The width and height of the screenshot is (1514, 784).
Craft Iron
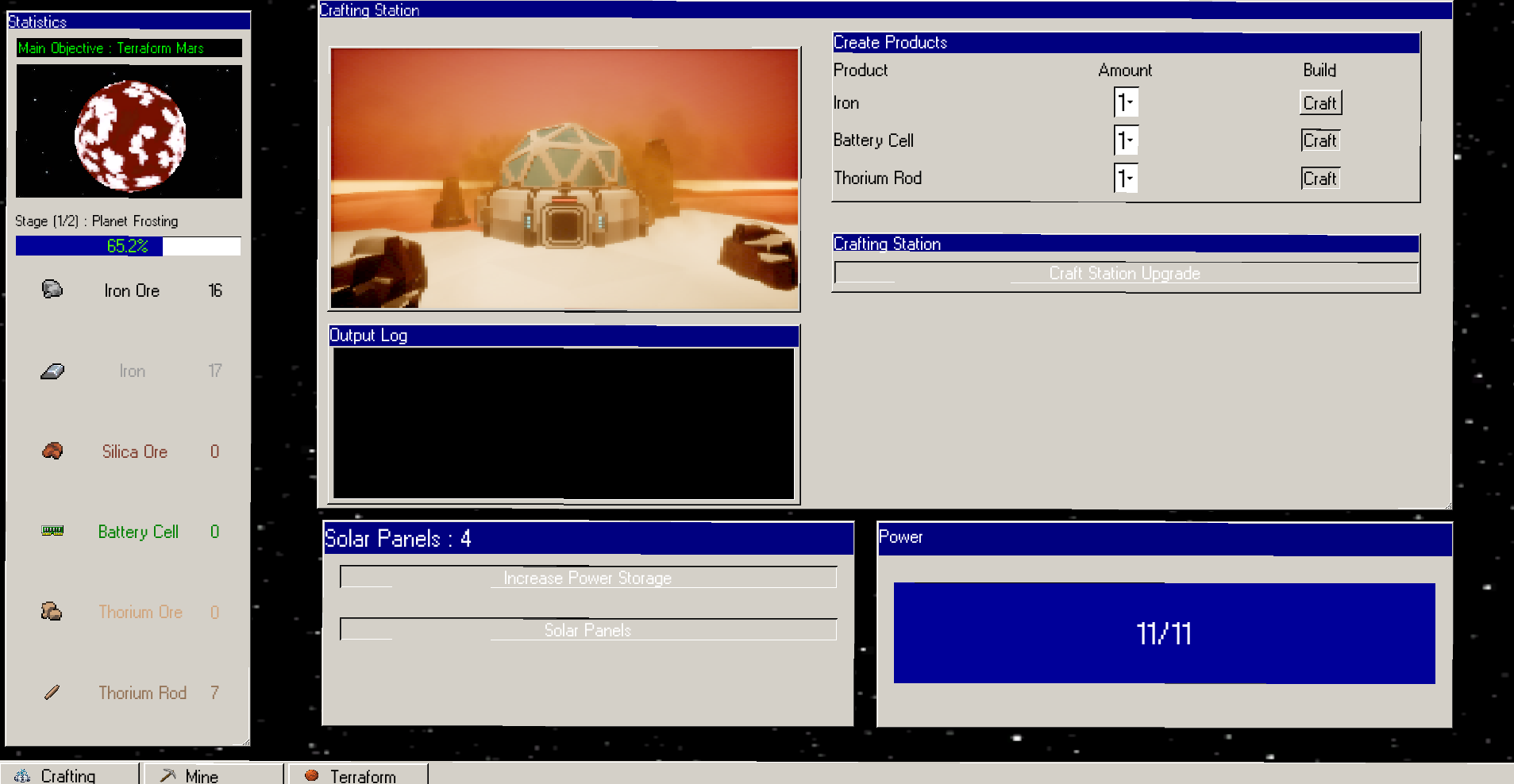click(1320, 102)
